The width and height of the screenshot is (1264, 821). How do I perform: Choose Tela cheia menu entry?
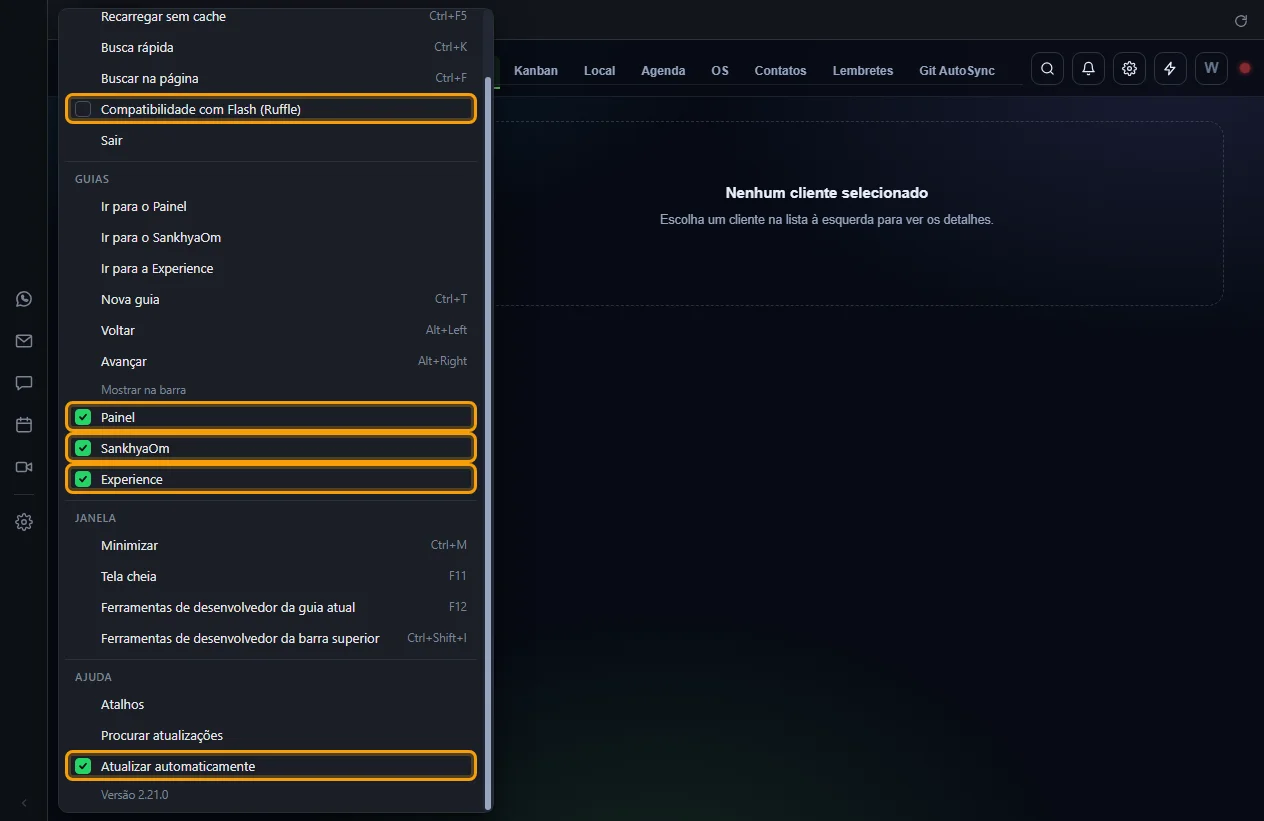coord(271,576)
